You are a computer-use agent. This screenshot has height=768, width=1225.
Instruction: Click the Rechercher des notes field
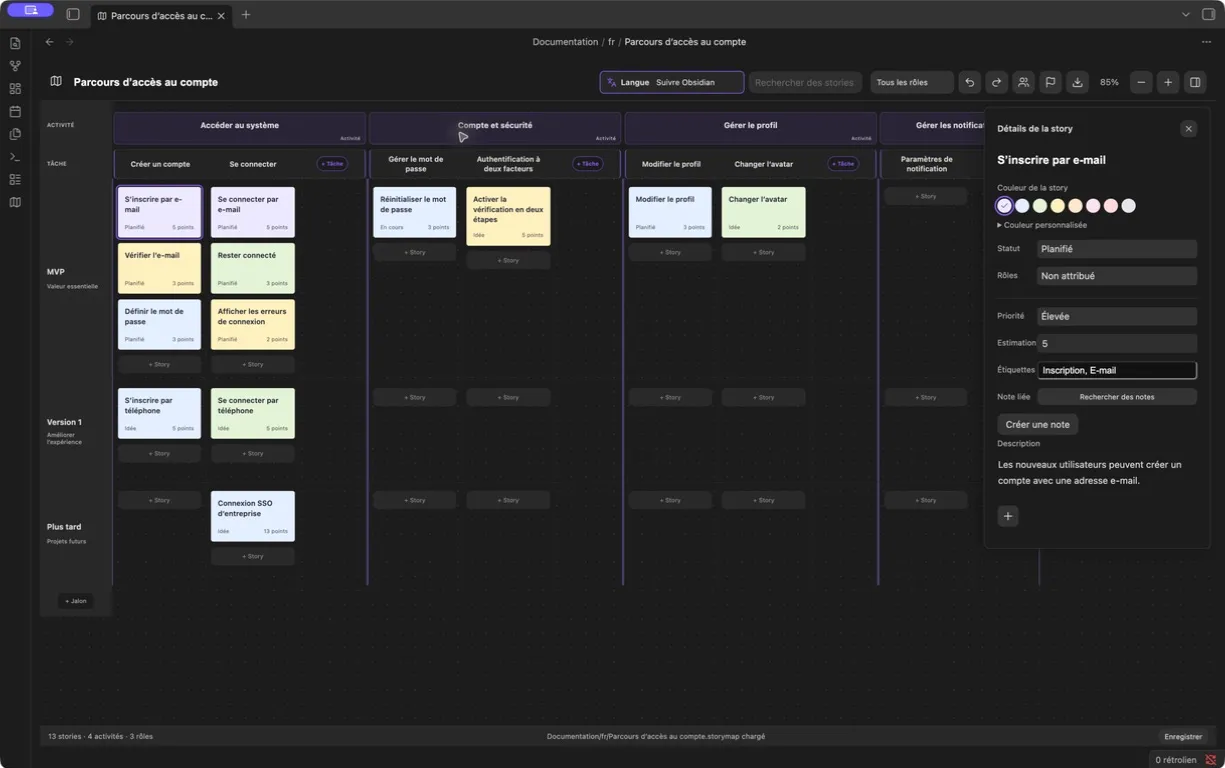[x=1116, y=397]
